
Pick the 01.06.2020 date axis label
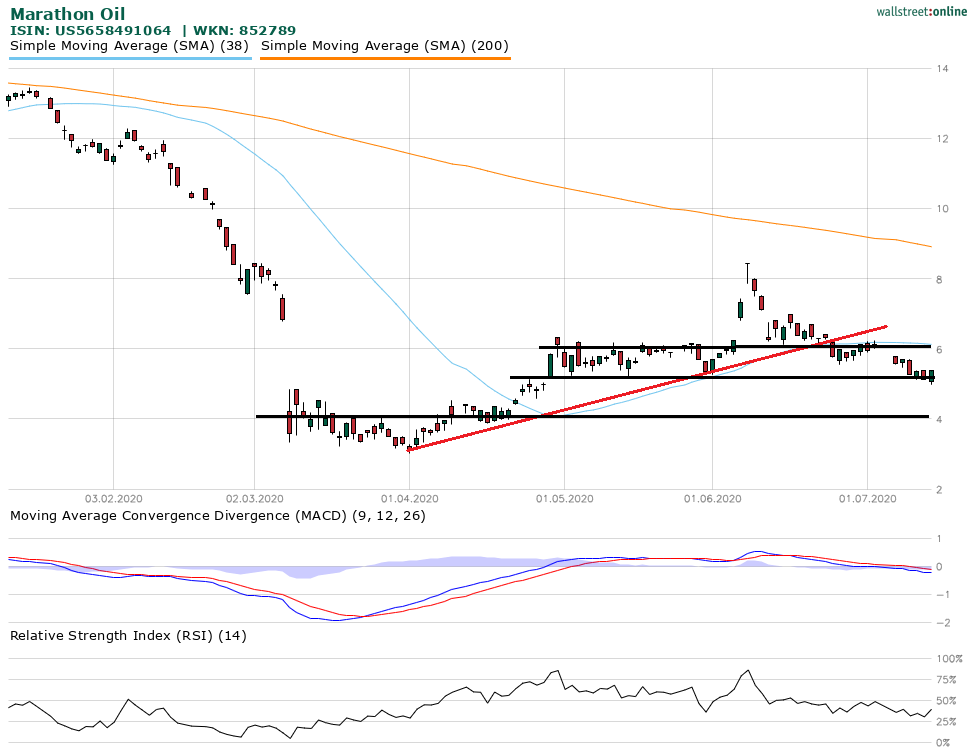pyautogui.click(x=712, y=498)
